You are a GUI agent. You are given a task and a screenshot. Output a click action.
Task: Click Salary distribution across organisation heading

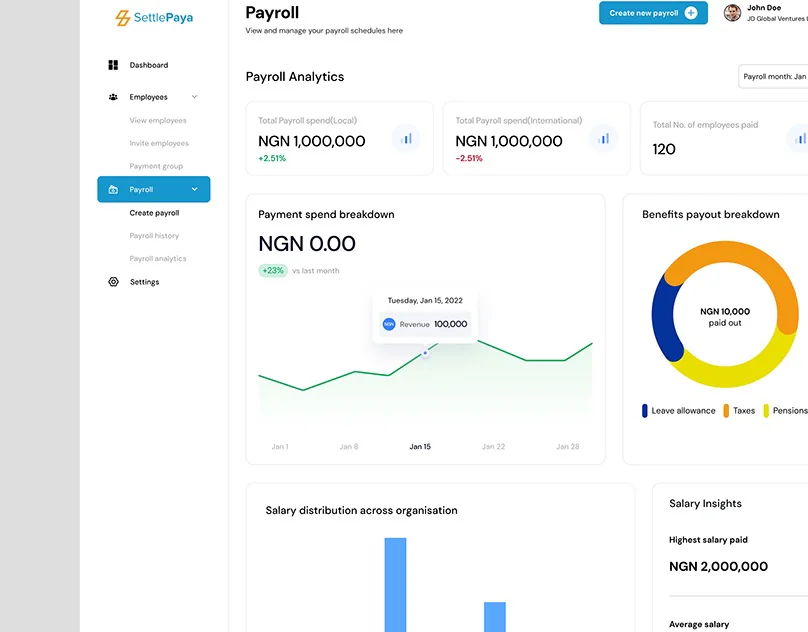tap(361, 510)
